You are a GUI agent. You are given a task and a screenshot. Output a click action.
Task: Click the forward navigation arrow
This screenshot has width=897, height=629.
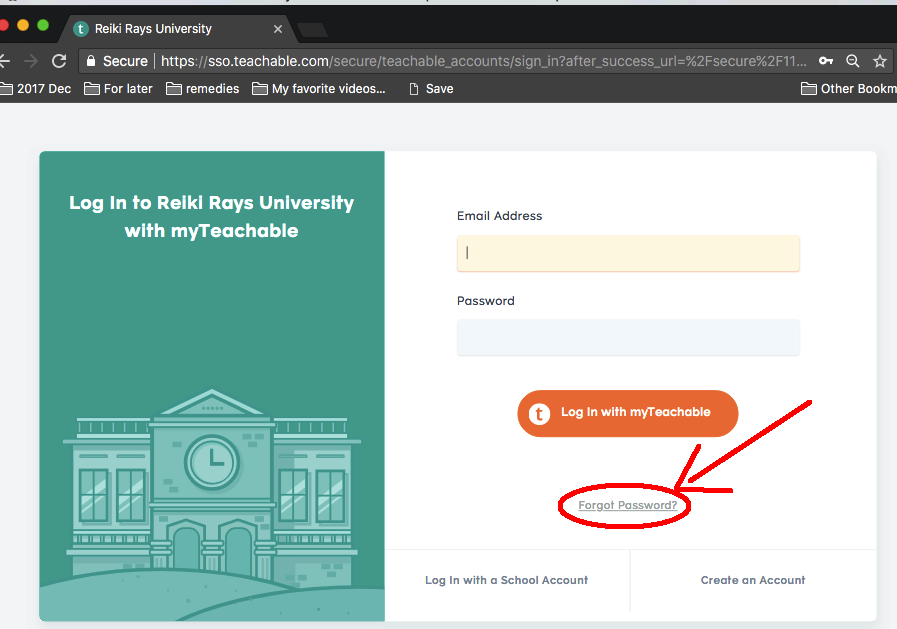tap(31, 61)
